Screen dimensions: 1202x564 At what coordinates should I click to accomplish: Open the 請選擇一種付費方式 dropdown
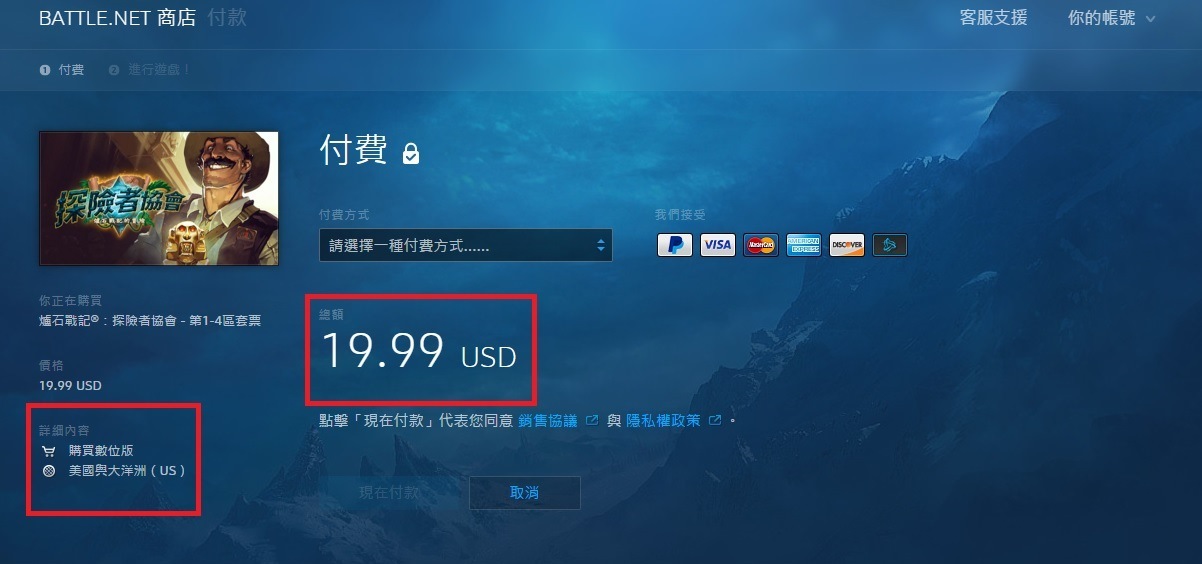click(465, 245)
